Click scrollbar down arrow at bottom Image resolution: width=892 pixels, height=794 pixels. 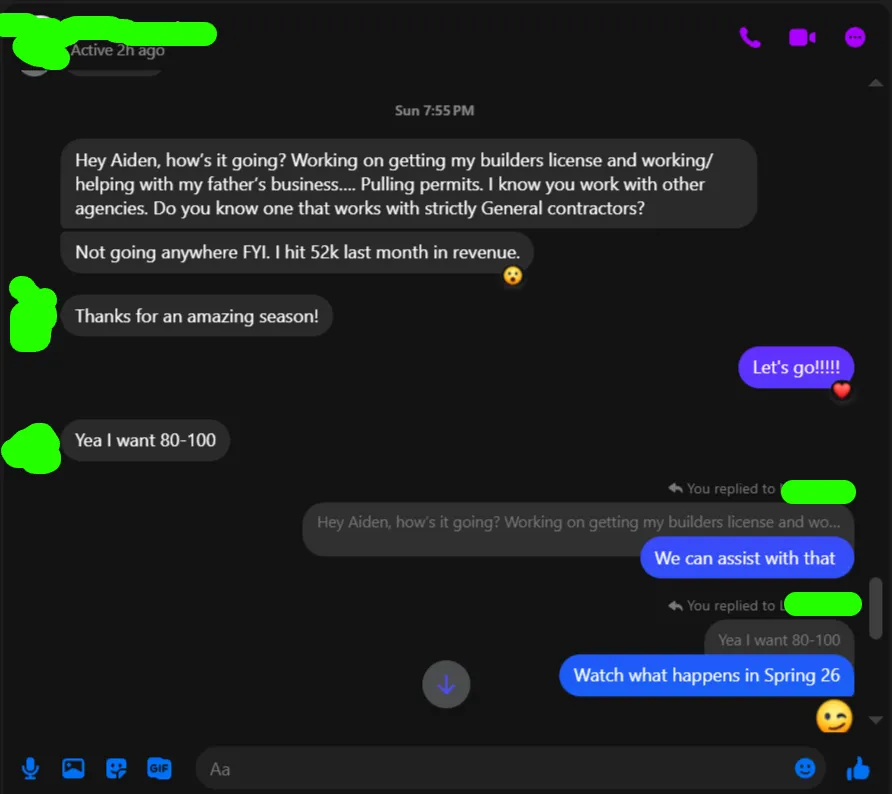876,720
